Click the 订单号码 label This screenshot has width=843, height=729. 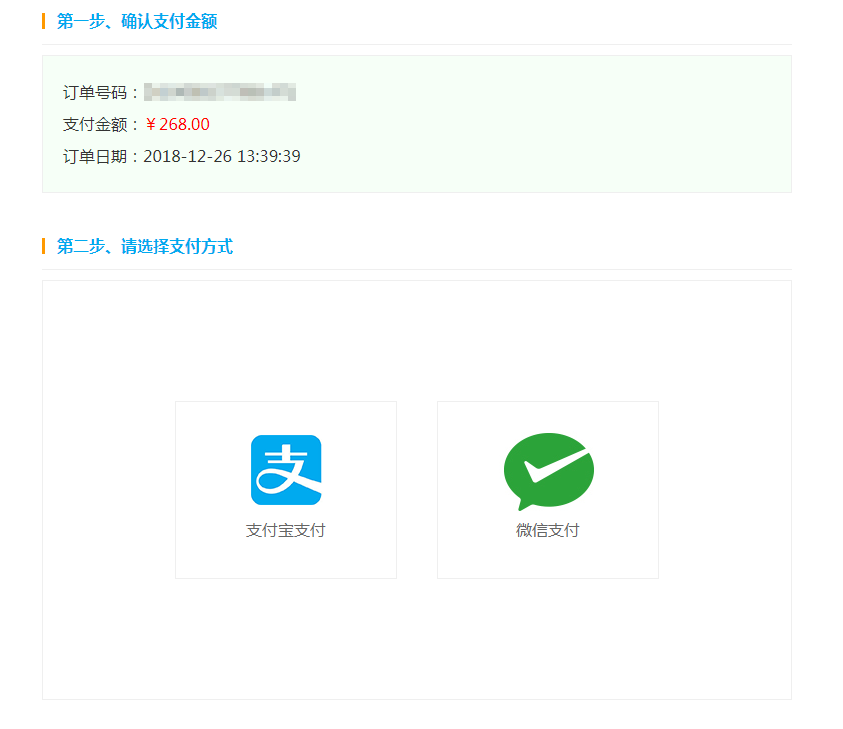[x=95, y=92]
